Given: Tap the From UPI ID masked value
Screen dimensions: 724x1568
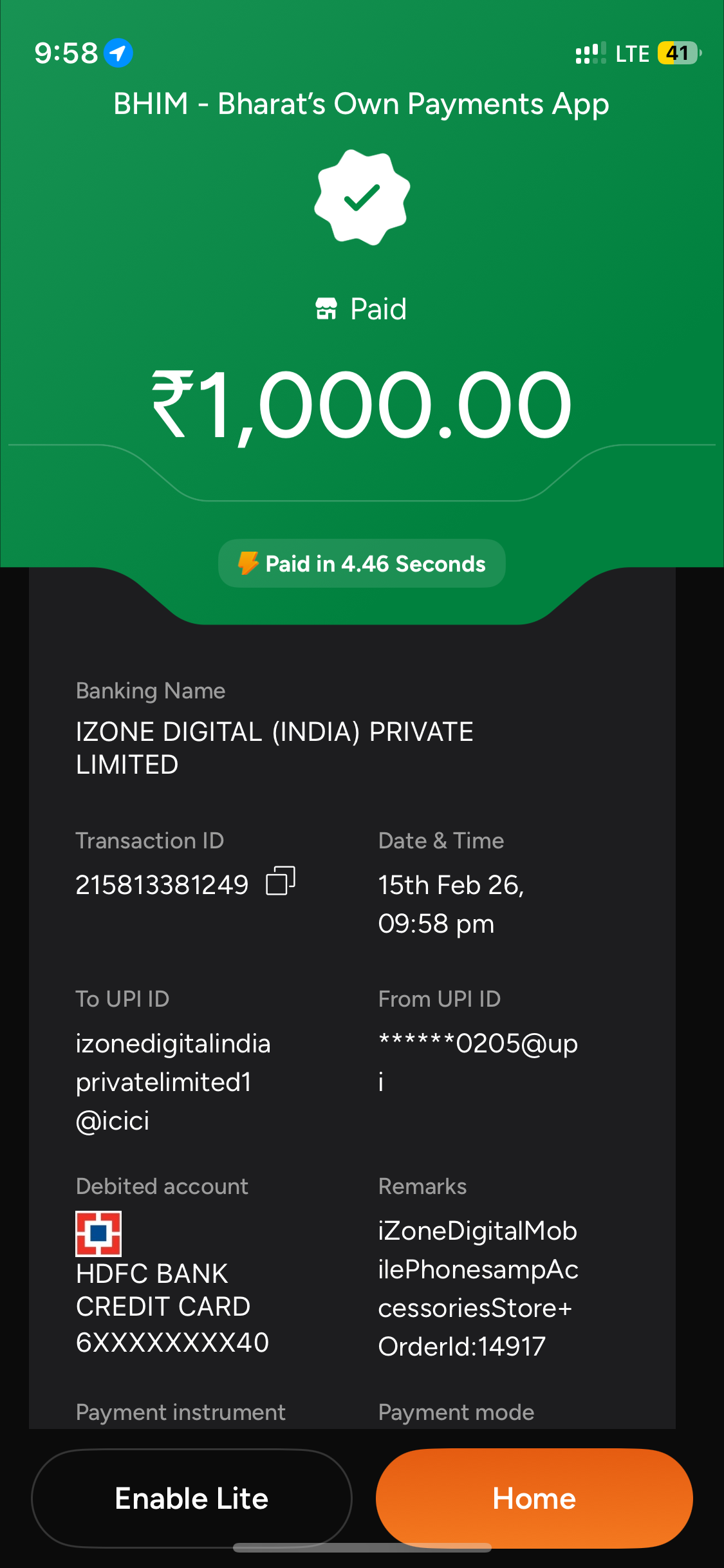Looking at the screenshot, I should tap(478, 1044).
